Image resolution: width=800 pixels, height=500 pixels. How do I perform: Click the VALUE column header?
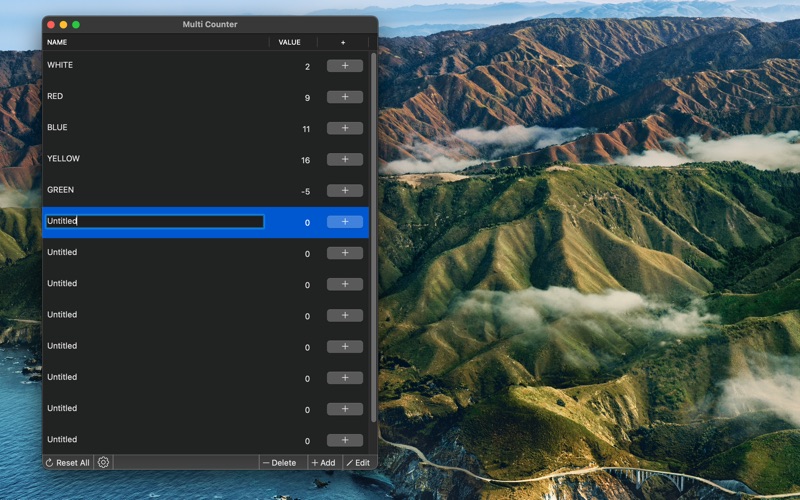point(290,43)
